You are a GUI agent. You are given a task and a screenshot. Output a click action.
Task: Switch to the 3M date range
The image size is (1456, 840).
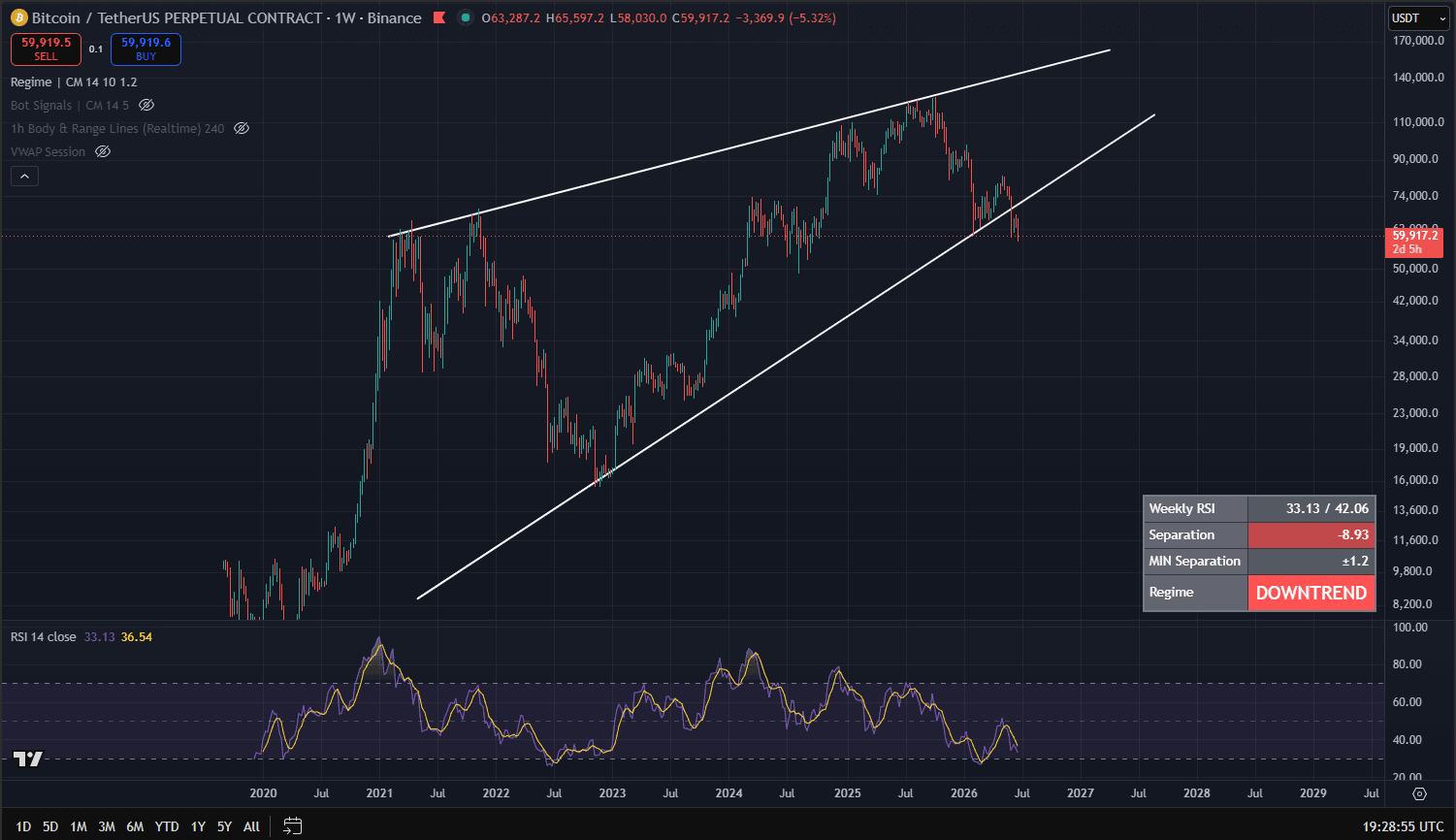(x=107, y=826)
